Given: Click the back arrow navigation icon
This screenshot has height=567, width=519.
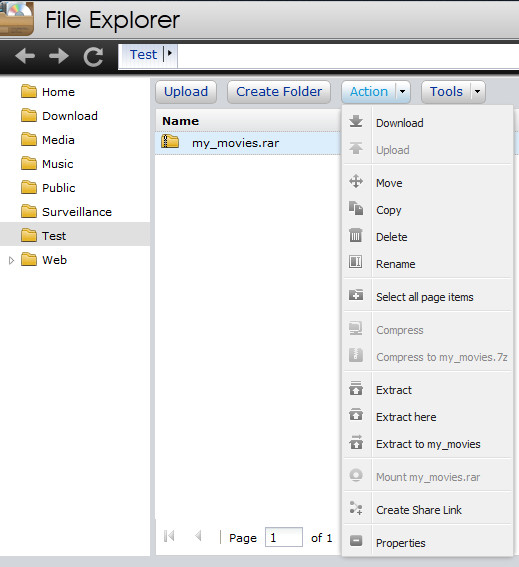Looking at the screenshot, I should coord(25,56).
